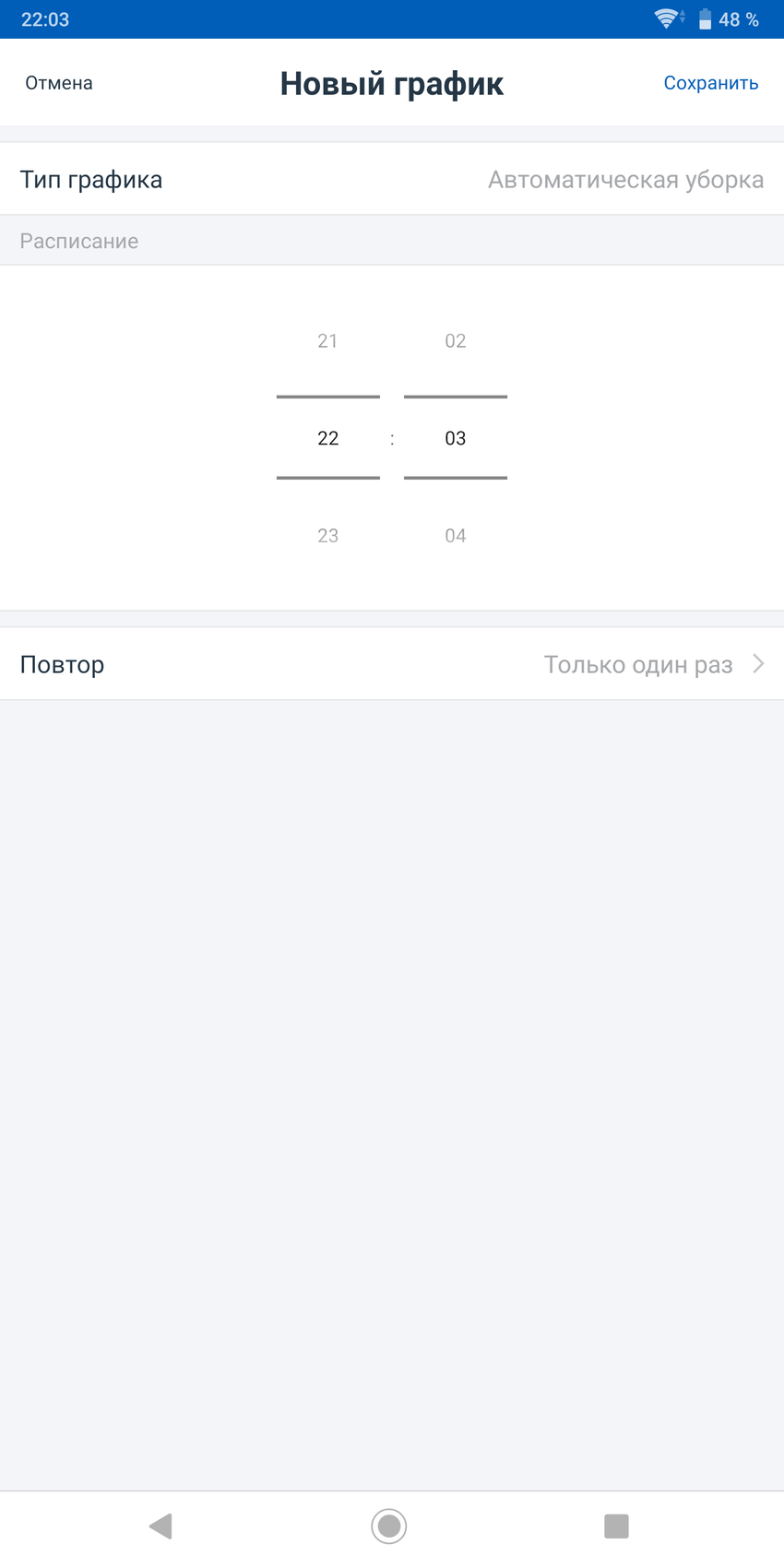The image size is (784, 1568).
Task: Tap the Автоматическая уборка type value
Action: [625, 180]
